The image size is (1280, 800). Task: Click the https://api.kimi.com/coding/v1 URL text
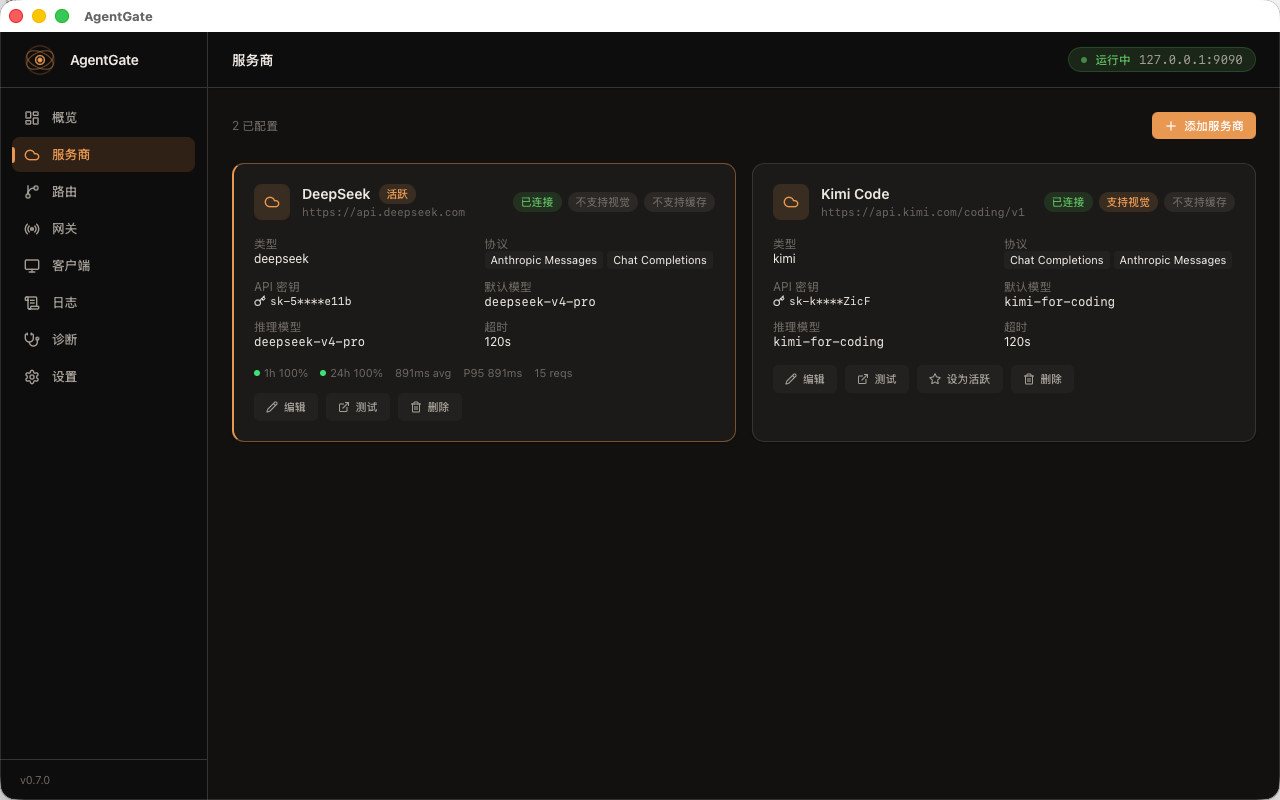(x=923, y=212)
